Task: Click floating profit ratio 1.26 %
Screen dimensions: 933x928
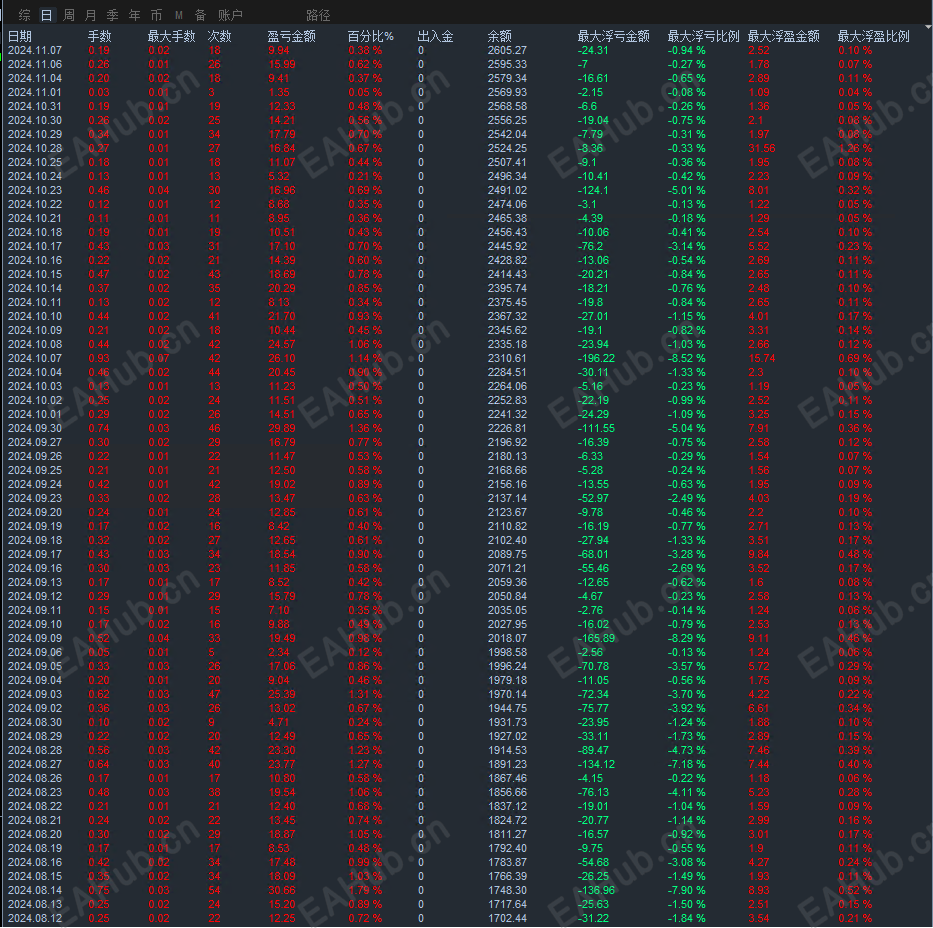Action: pyautogui.click(x=855, y=148)
